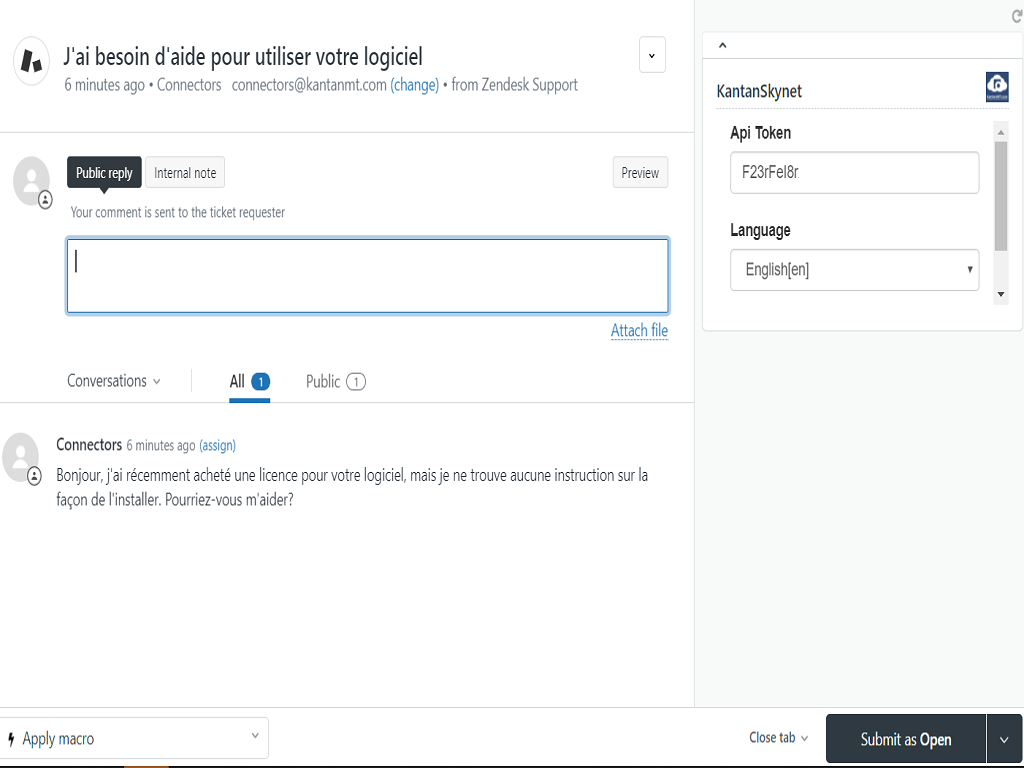Open the Language dropdown showing English[en]

coord(854,270)
